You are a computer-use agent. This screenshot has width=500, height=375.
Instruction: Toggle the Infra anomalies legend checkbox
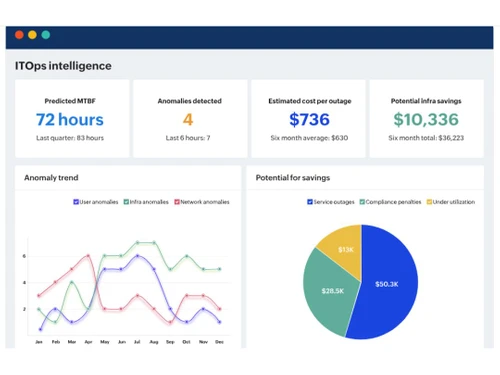click(126, 202)
